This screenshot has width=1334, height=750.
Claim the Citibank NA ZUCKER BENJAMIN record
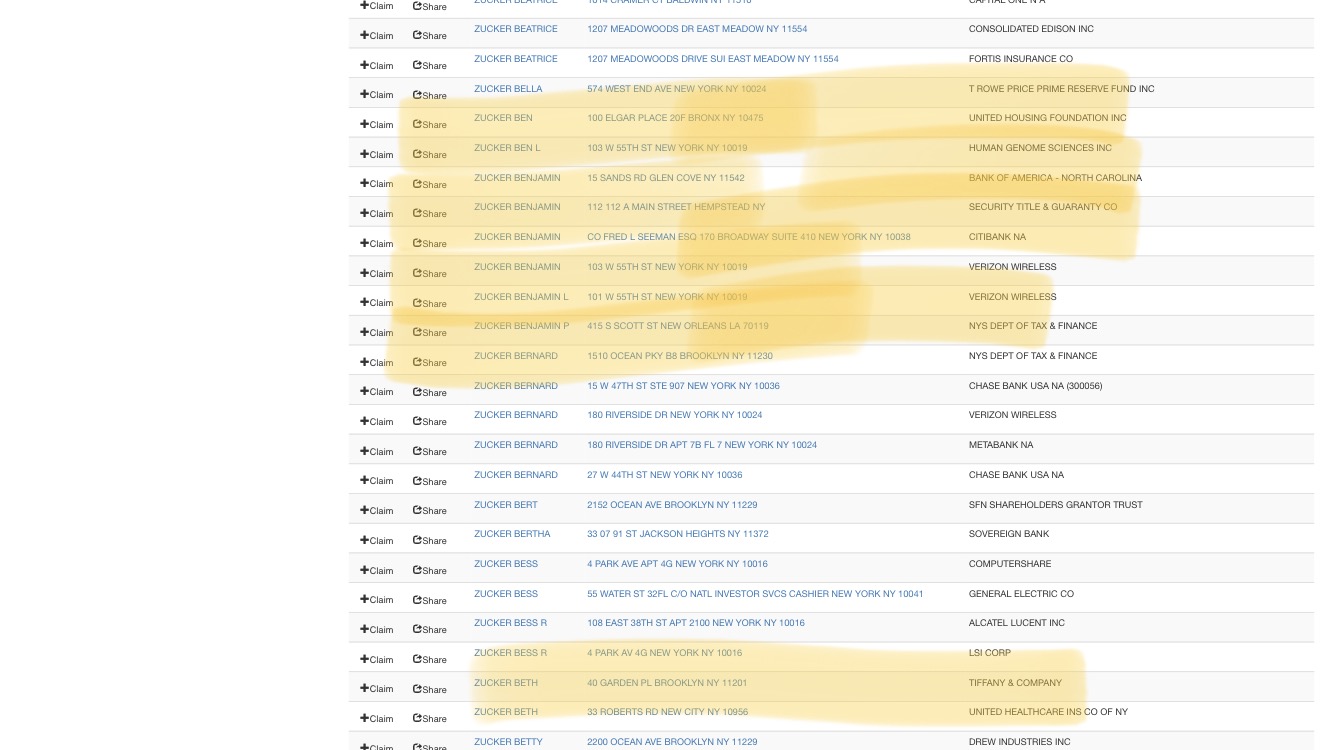[x=377, y=243]
